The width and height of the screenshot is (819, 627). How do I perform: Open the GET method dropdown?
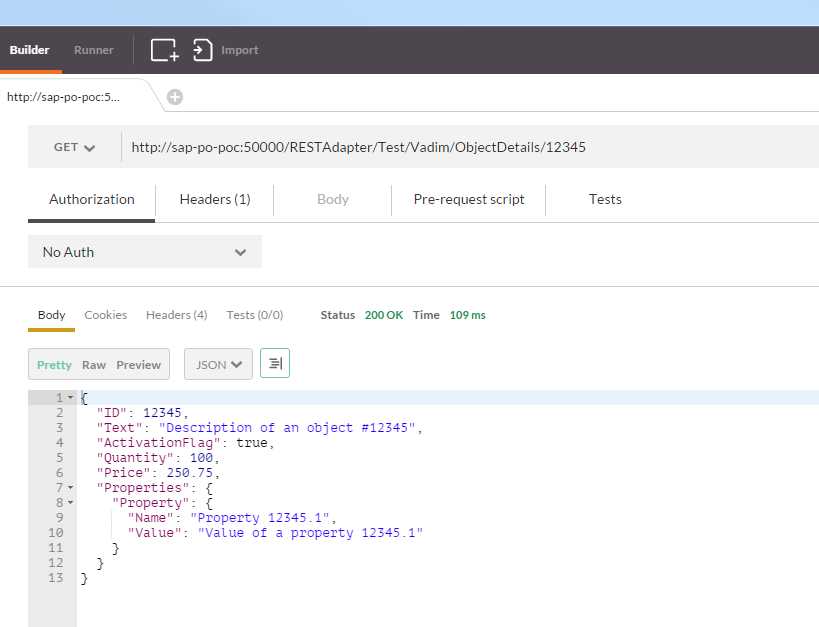[74, 147]
